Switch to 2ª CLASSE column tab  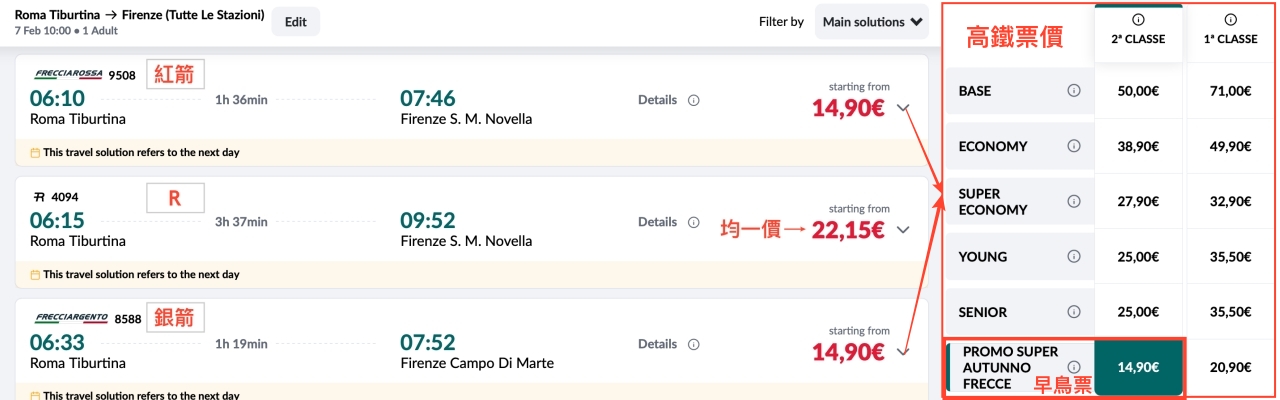tap(1138, 33)
